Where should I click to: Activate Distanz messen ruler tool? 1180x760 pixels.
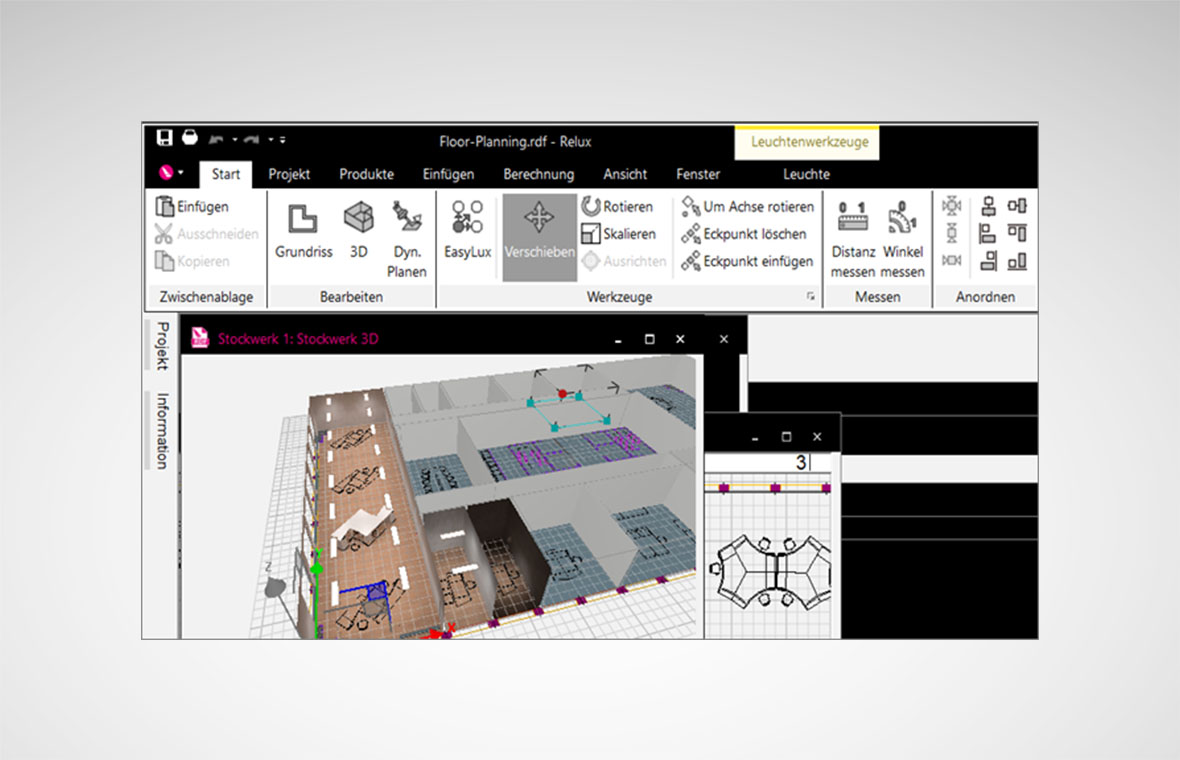tap(853, 239)
